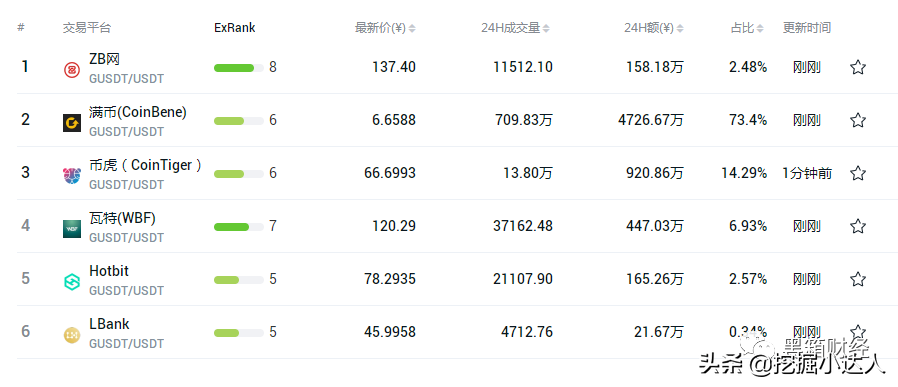Favorite the CoinTiger row with star
This screenshot has height=387, width=898.
857,173
